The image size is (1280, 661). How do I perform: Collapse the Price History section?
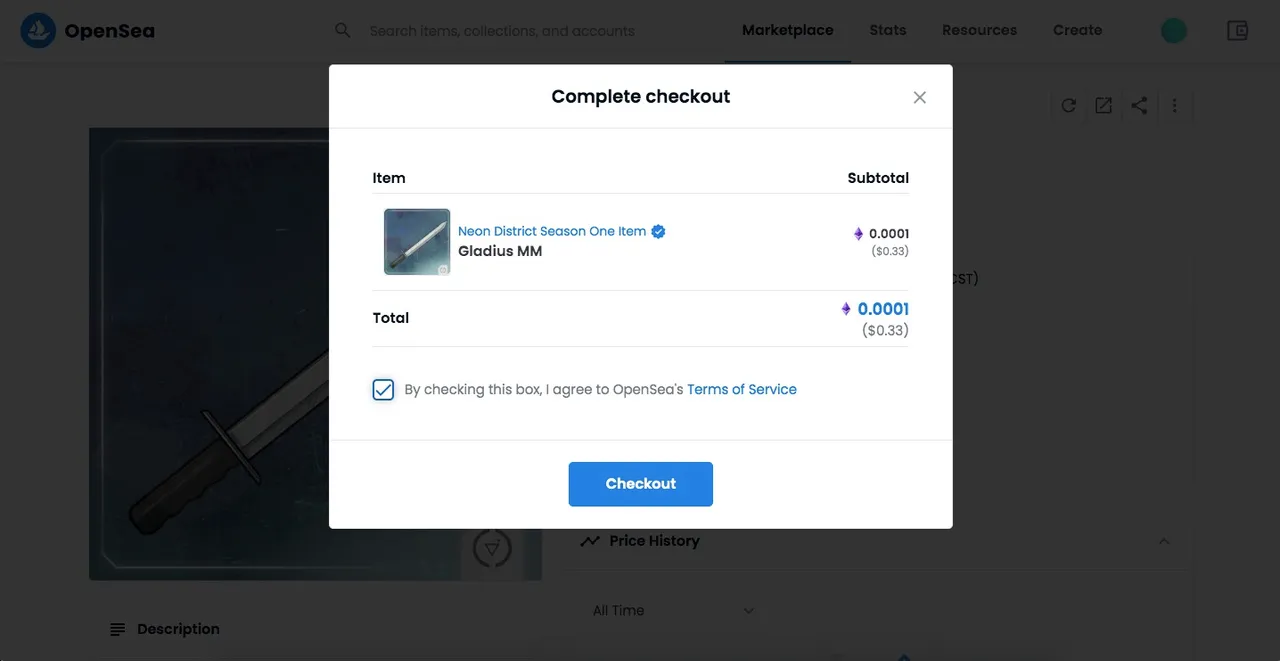coord(1164,541)
